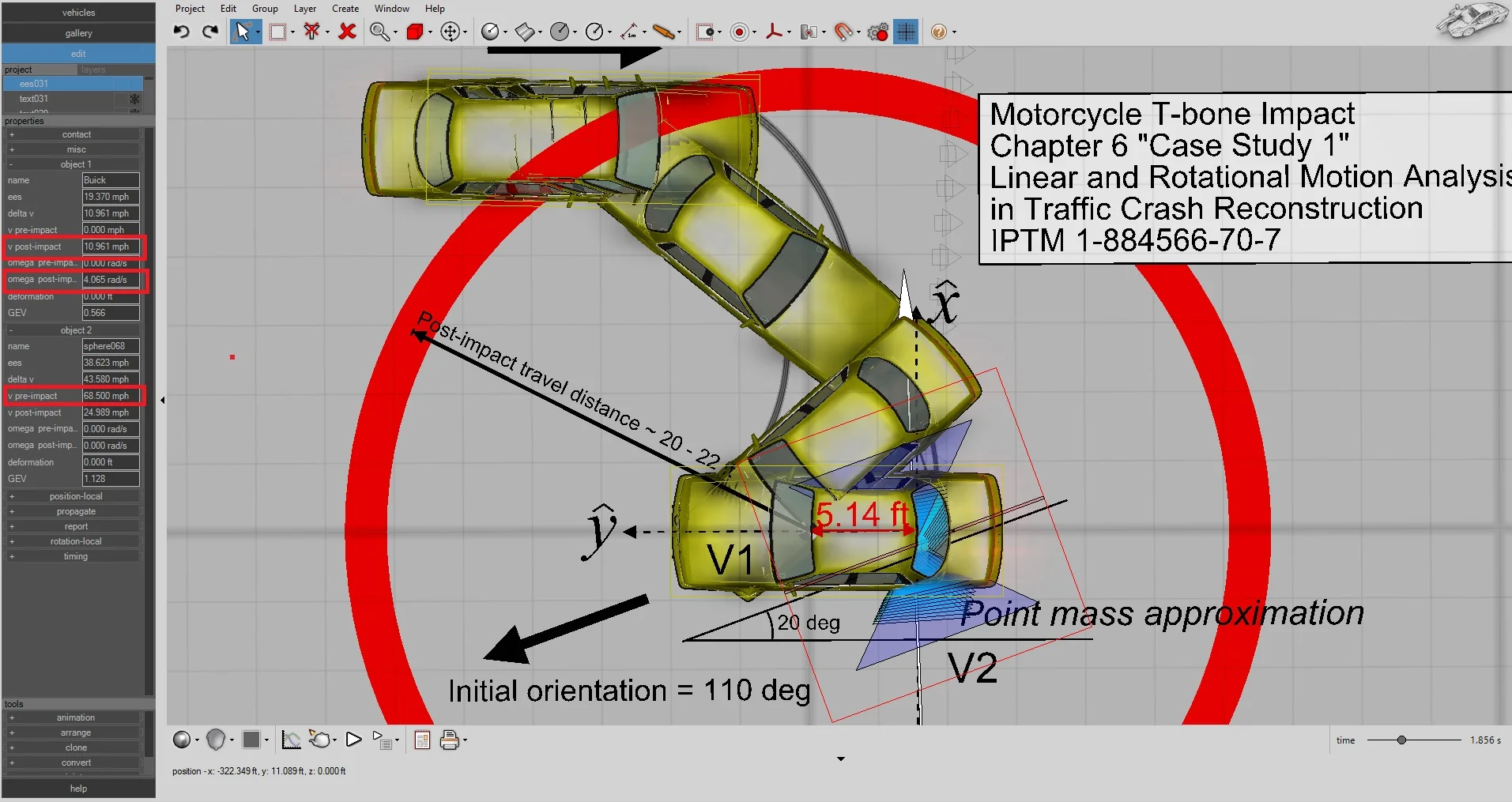The width and height of the screenshot is (1512, 802).
Task: Open the Layer menu
Action: [305, 9]
